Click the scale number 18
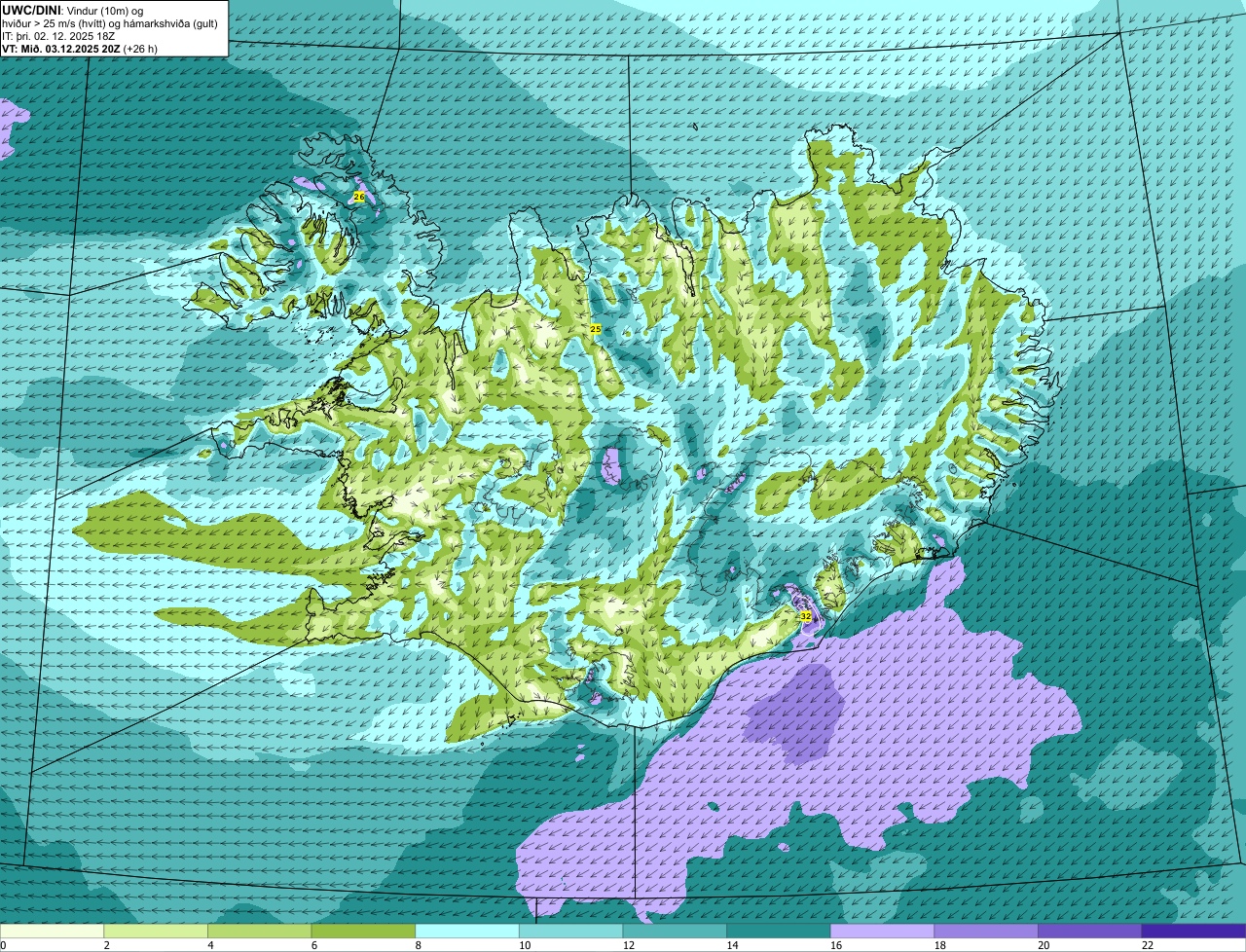Screen dimensions: 1246x952 point(940,945)
